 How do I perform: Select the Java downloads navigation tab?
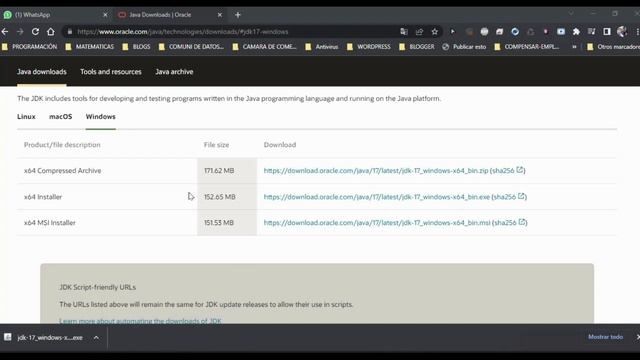click(x=42, y=72)
